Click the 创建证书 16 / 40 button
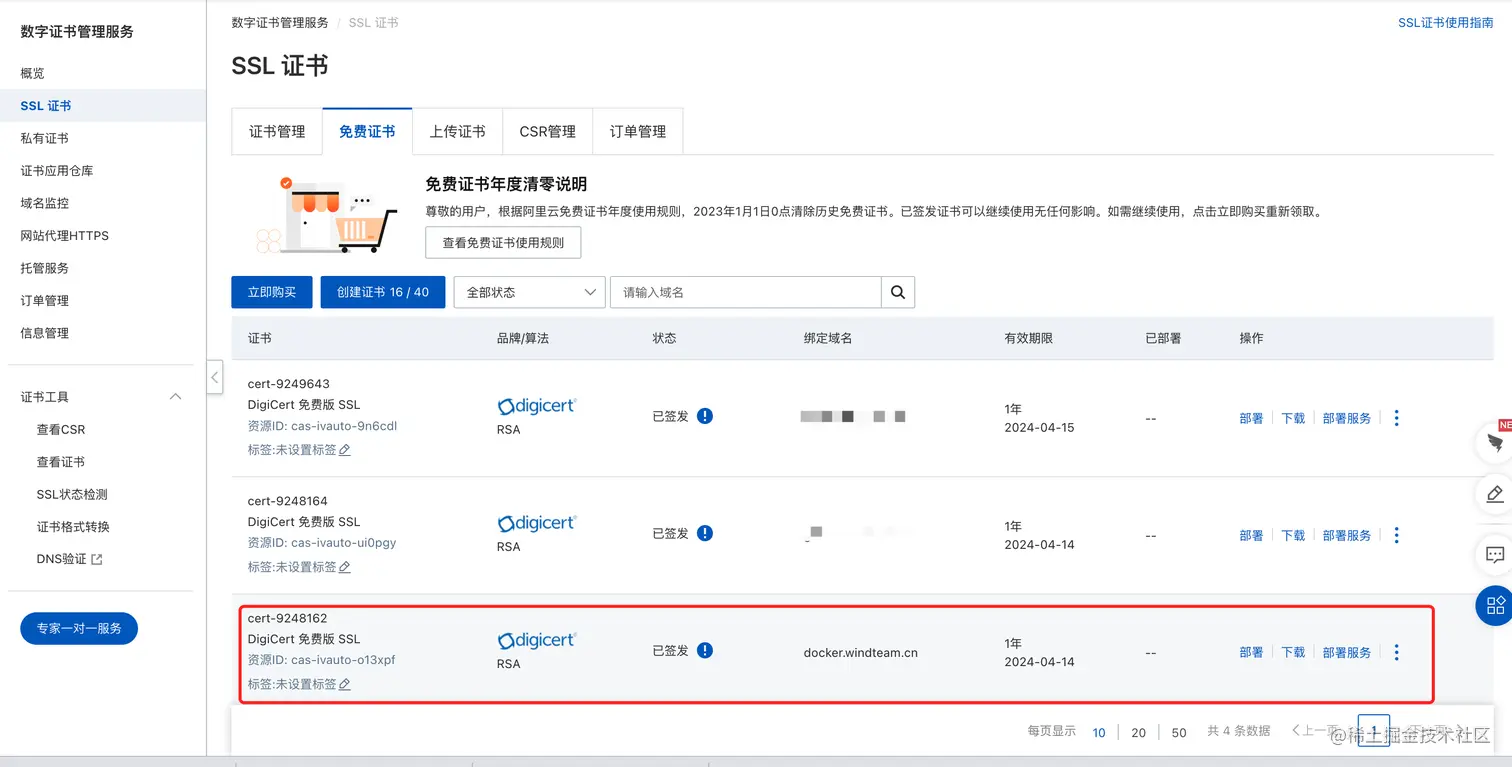 pos(383,292)
